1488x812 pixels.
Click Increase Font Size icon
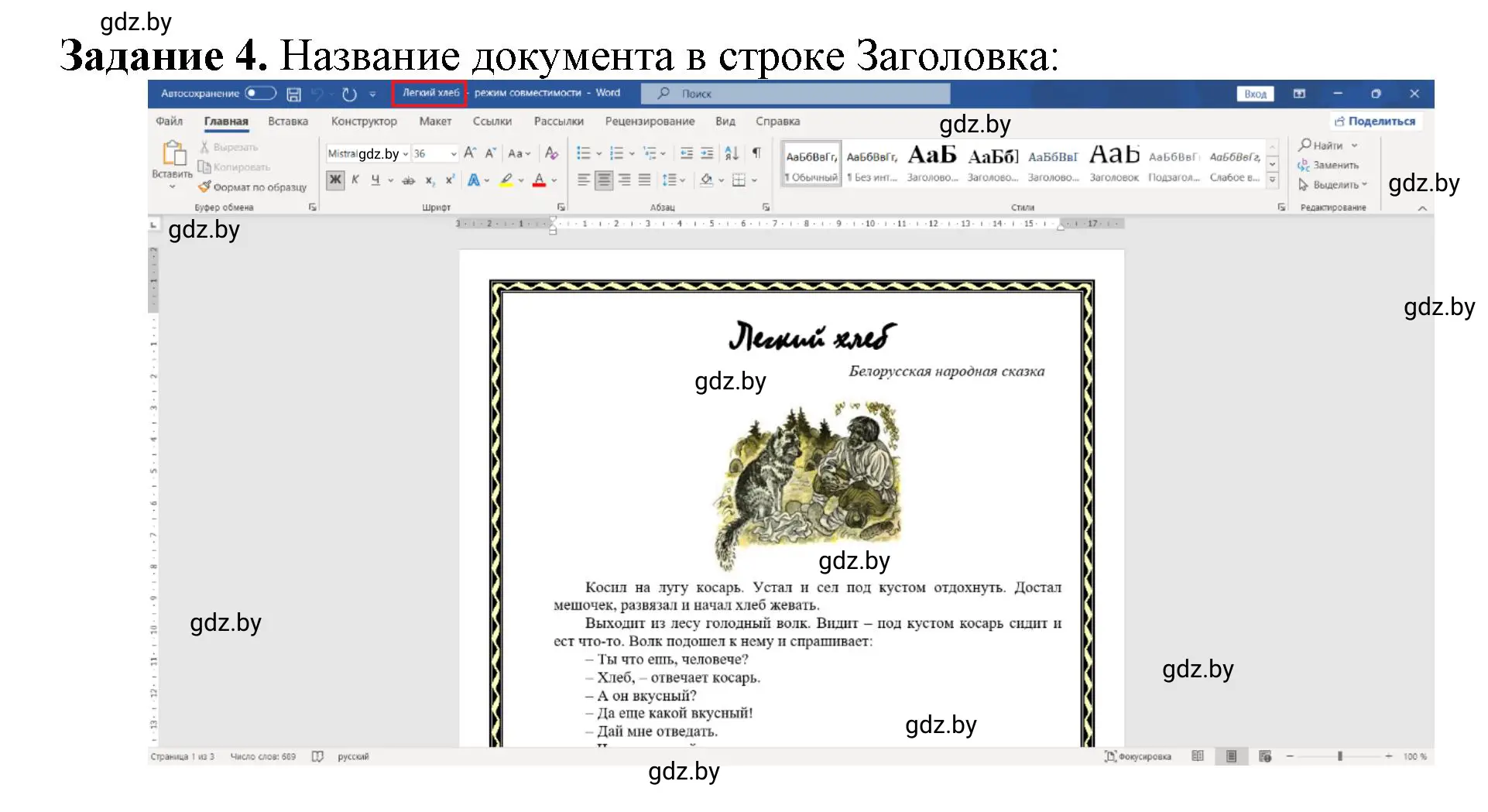click(470, 153)
